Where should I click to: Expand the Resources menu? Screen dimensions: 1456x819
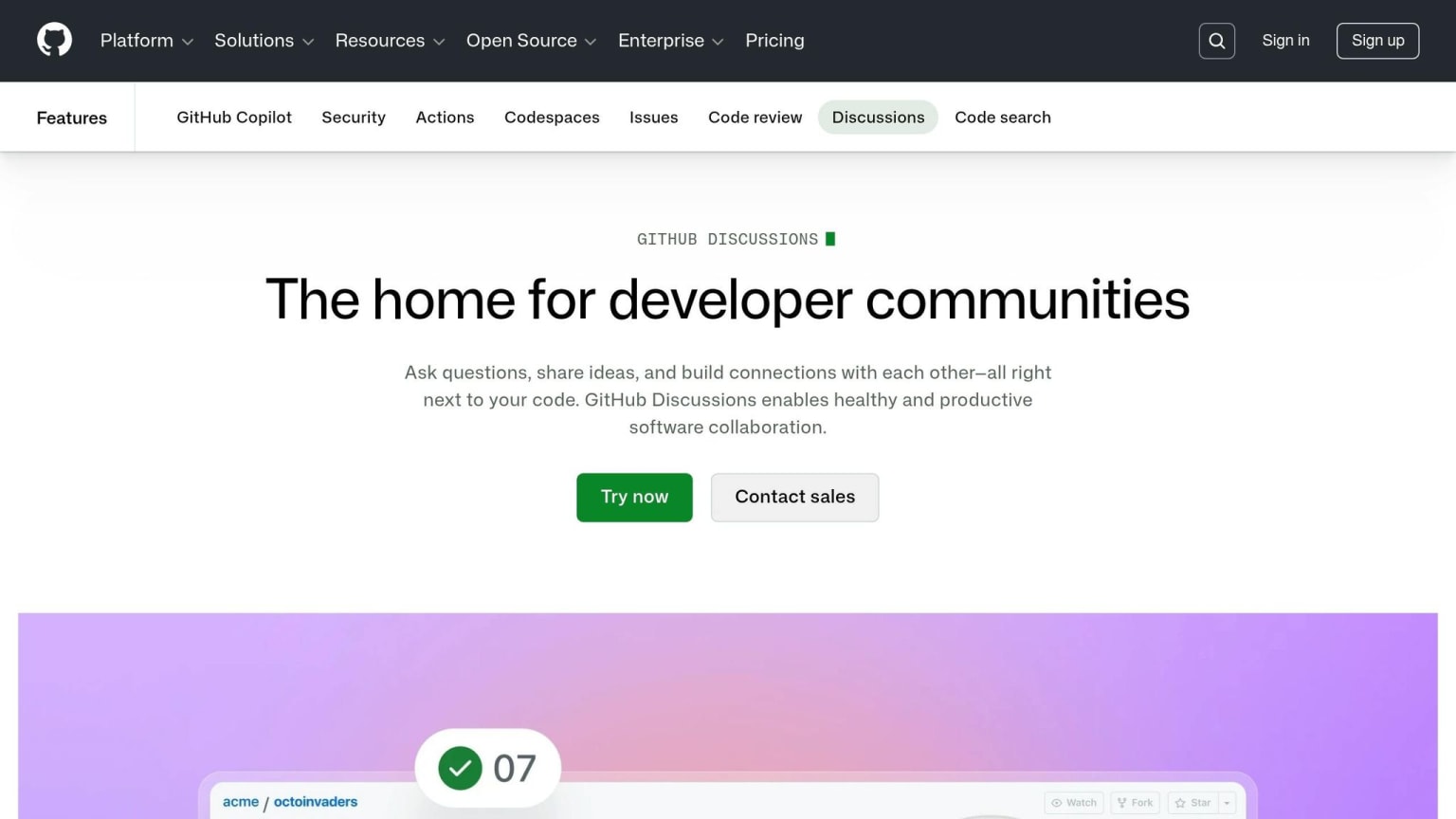(x=390, y=41)
